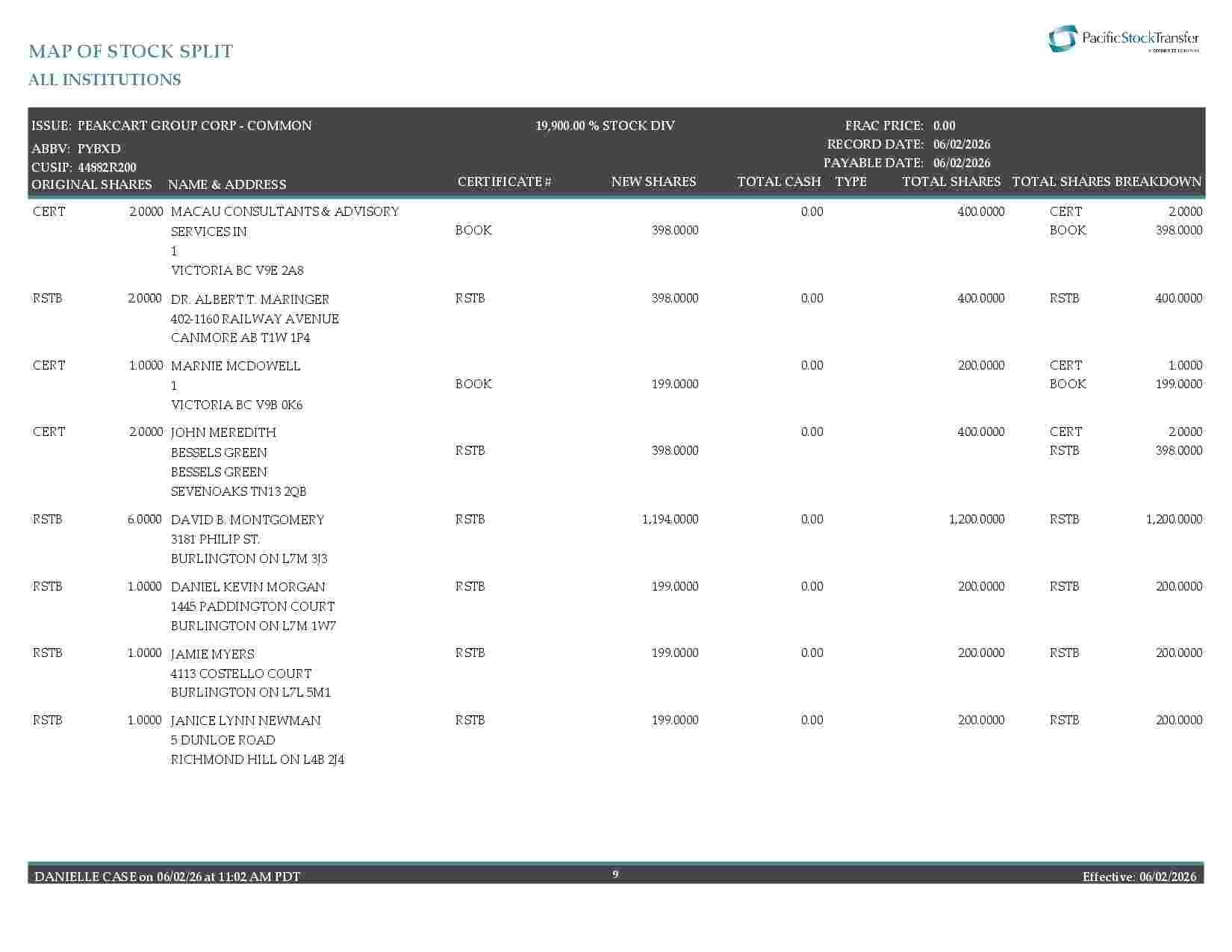
Task: Click the TOTAL CASH column header
Action: 779,181
